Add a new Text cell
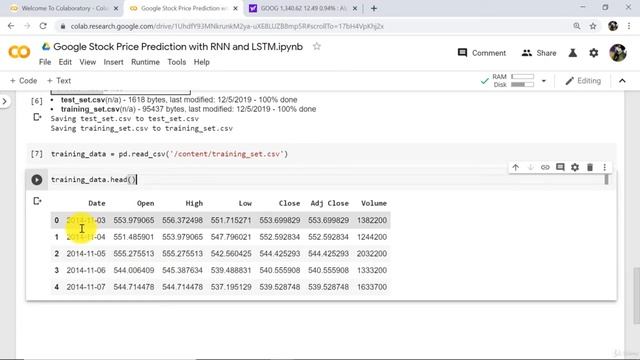640x360 pixels. pos(59,81)
